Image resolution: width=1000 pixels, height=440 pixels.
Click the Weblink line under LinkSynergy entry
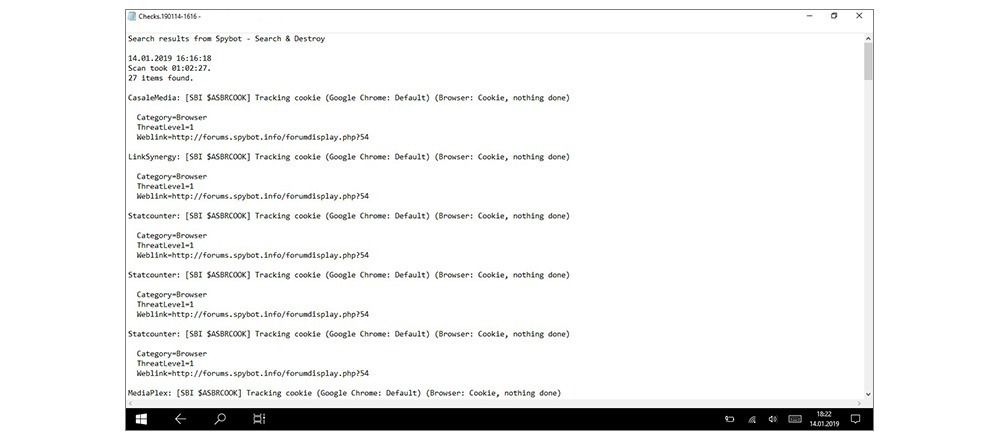click(x=253, y=196)
